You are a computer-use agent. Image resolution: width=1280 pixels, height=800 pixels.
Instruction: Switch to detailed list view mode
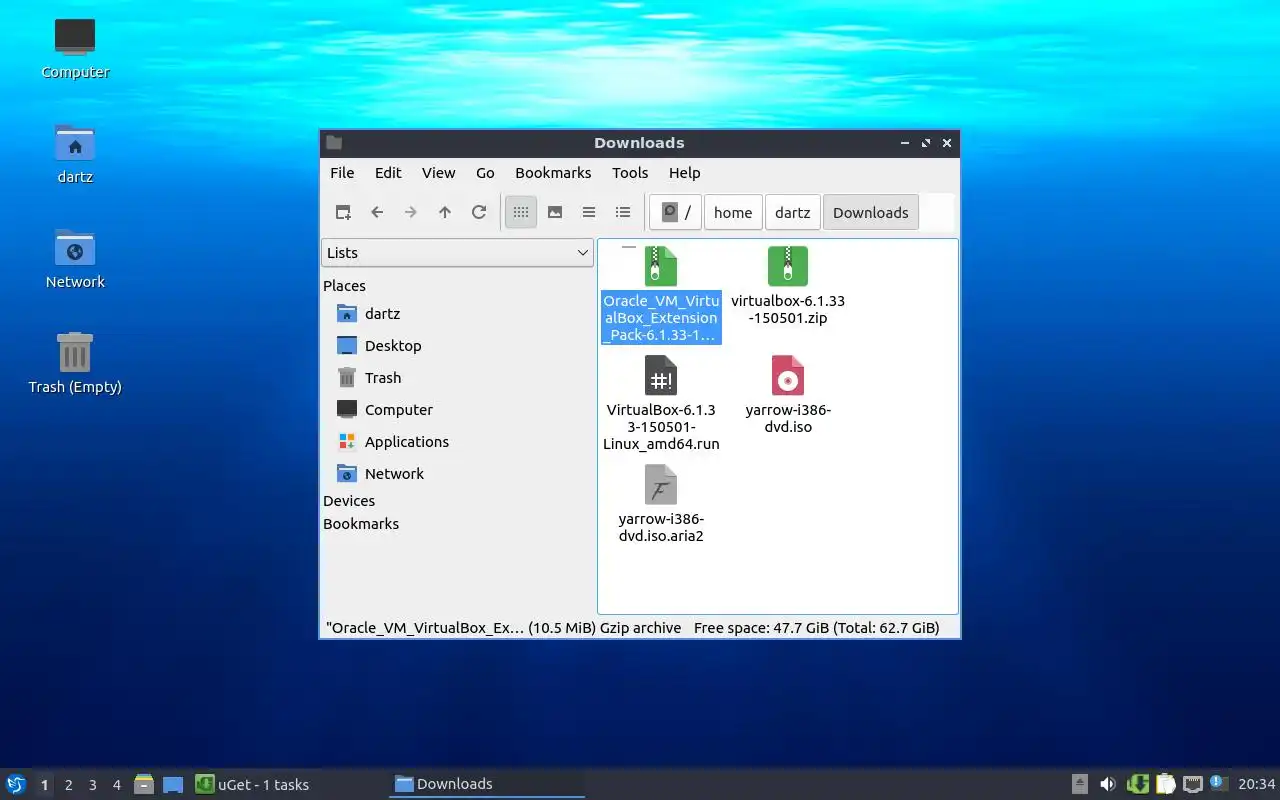click(623, 212)
